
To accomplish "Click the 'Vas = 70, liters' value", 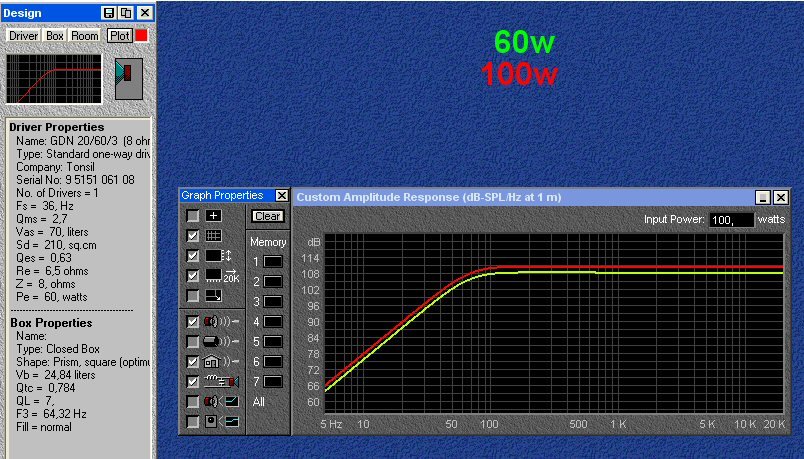I will click(52, 232).
